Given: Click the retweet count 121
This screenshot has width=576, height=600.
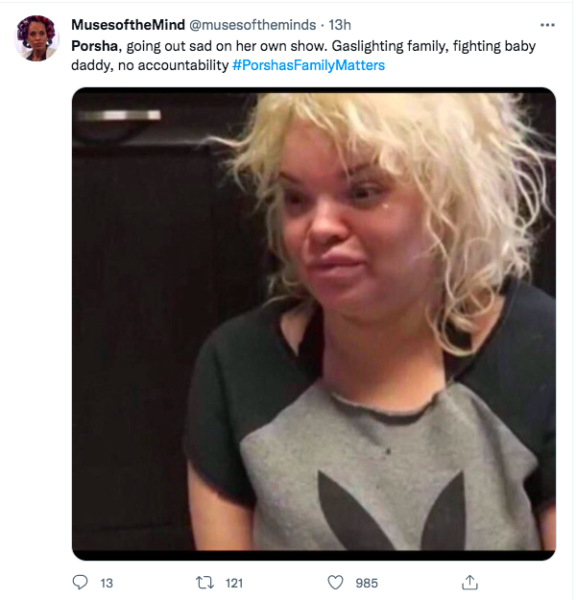Looking at the screenshot, I should pos(234,583).
